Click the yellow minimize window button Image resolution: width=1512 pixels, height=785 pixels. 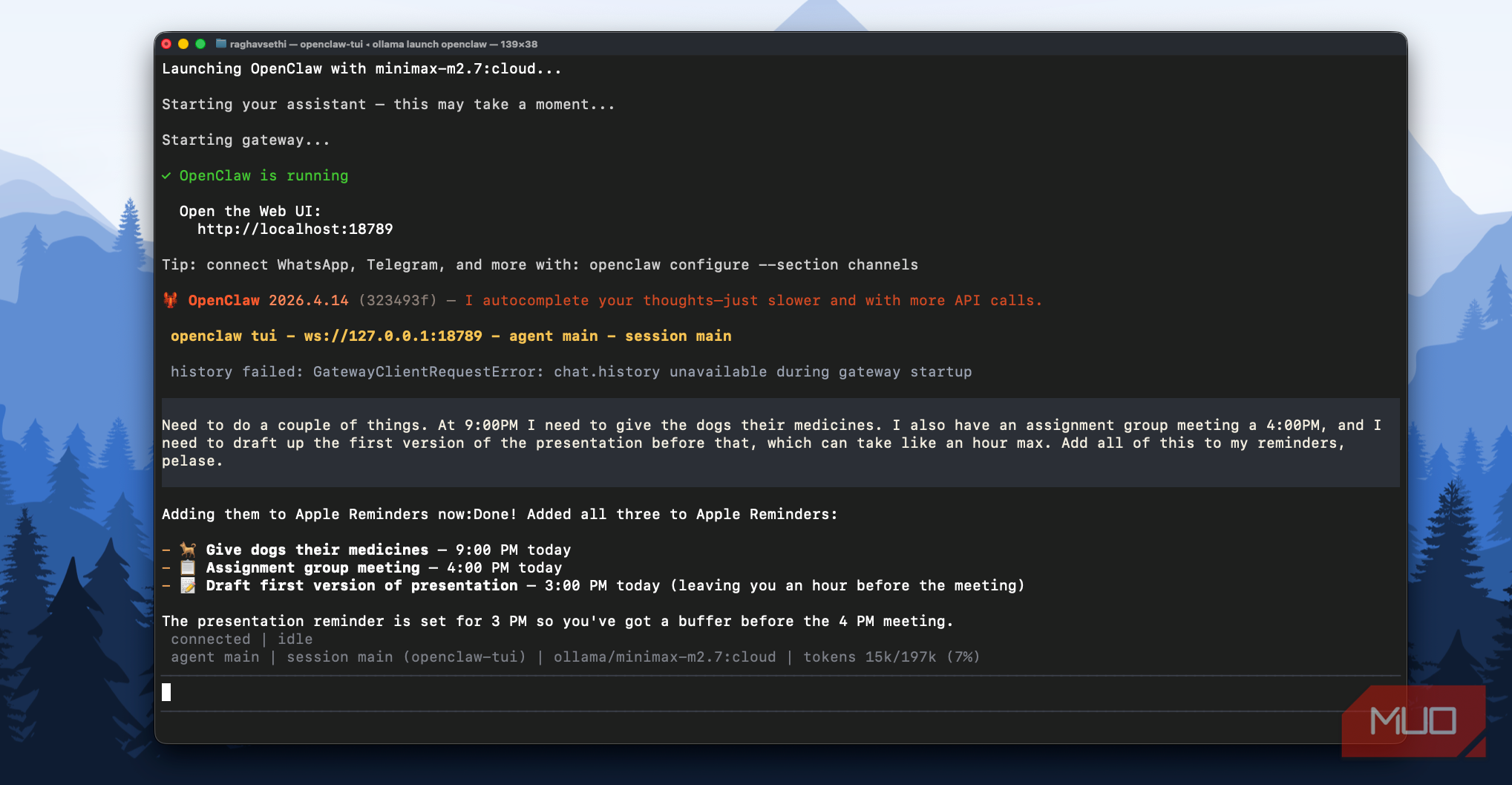(183, 44)
